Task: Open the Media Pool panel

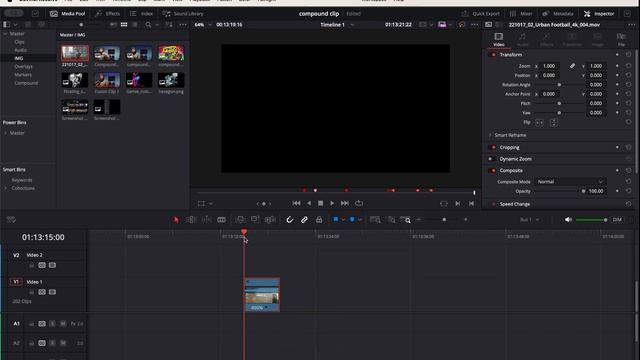Action: pos(67,13)
